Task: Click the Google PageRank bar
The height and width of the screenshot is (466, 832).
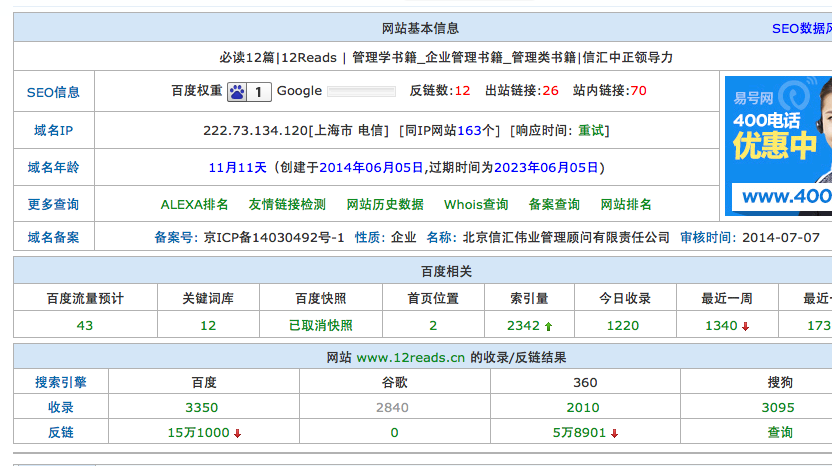Action: click(362, 92)
